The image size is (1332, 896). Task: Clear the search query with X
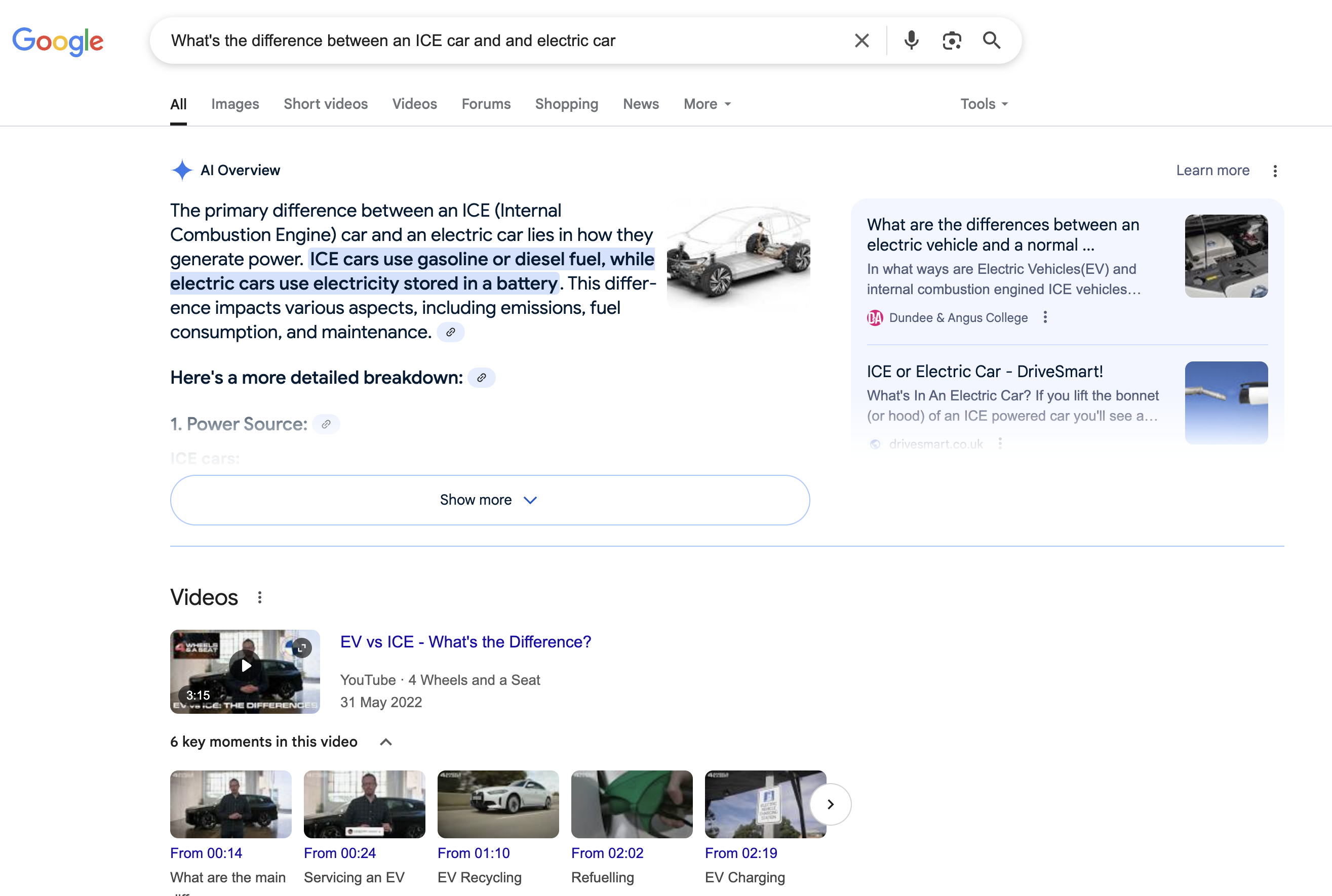(861, 40)
